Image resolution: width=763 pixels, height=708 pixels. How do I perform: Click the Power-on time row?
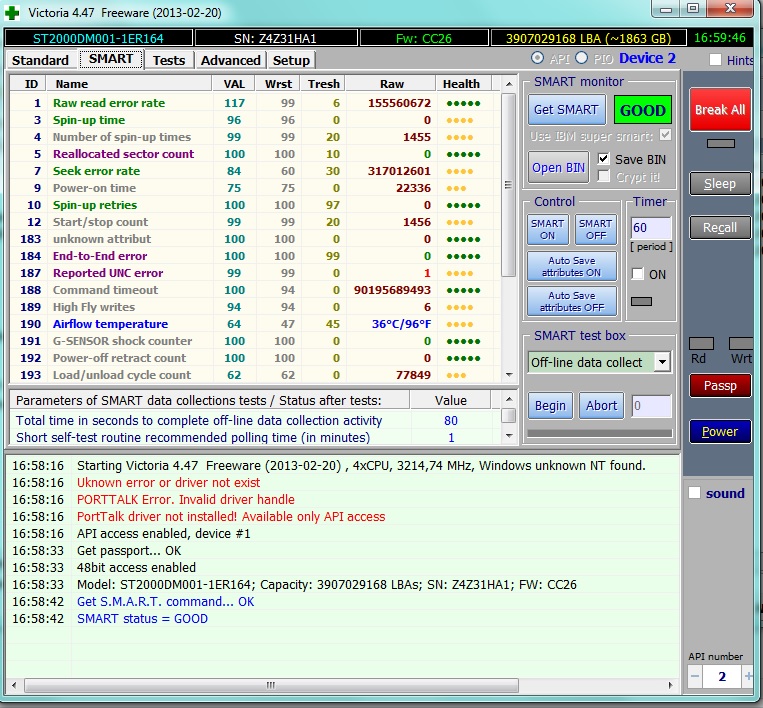point(255,188)
